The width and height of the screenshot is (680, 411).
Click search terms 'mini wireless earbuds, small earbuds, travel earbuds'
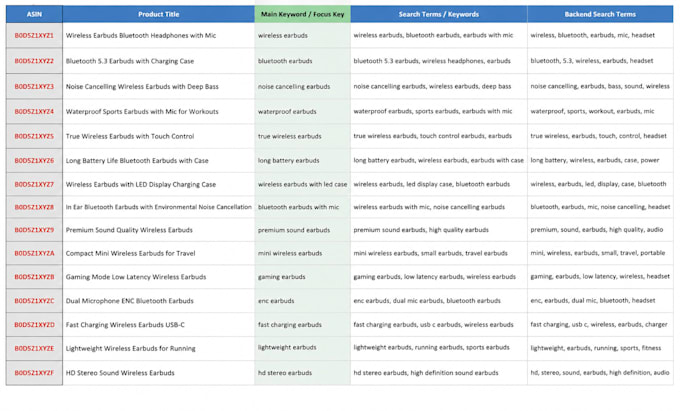(x=431, y=253)
